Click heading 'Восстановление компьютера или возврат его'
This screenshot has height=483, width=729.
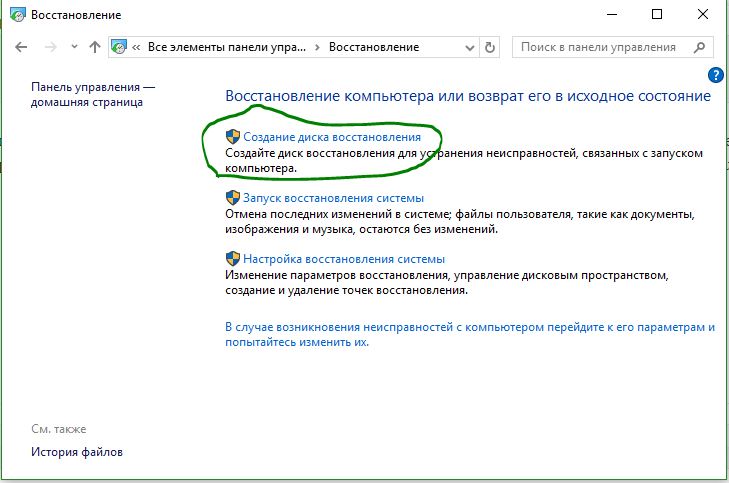click(x=468, y=96)
